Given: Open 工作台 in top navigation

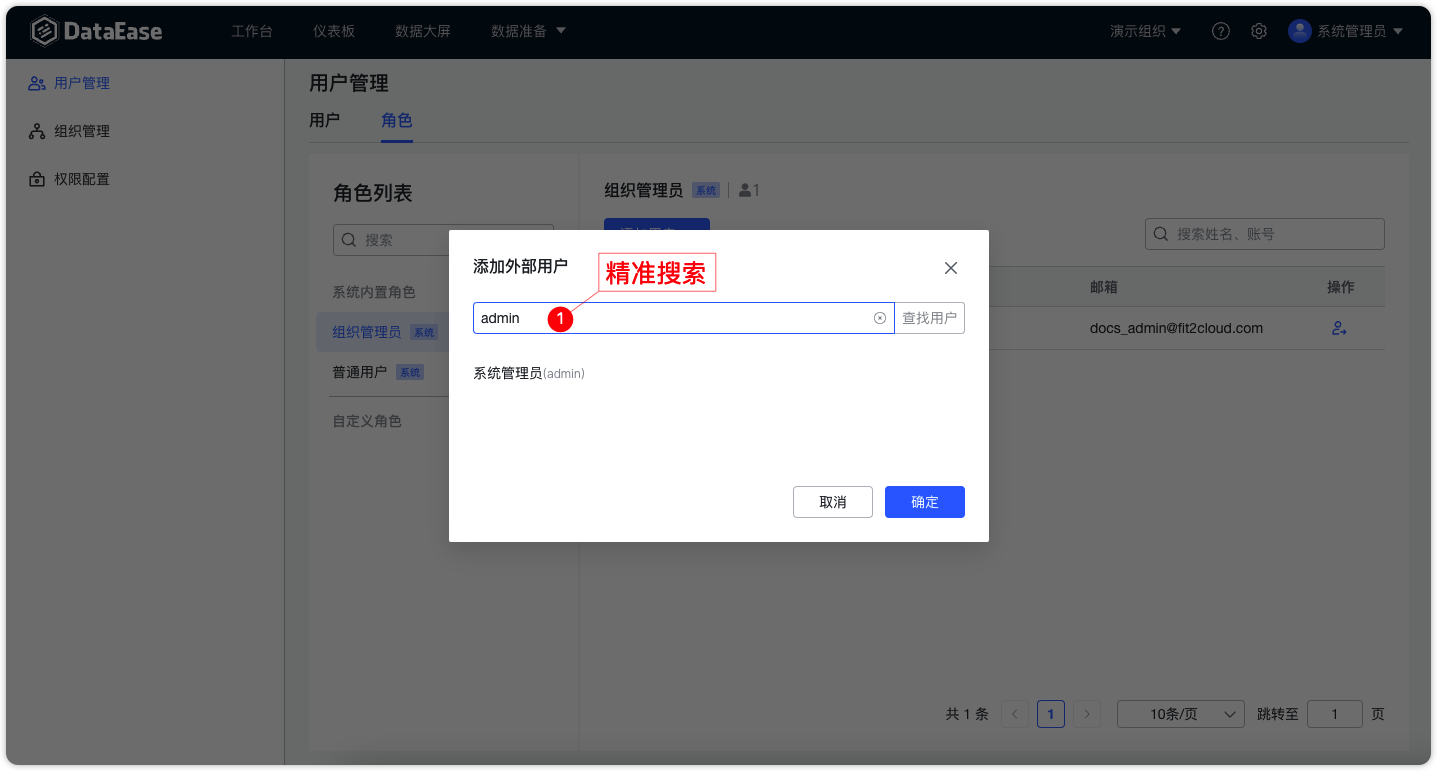Looking at the screenshot, I should 252,31.
